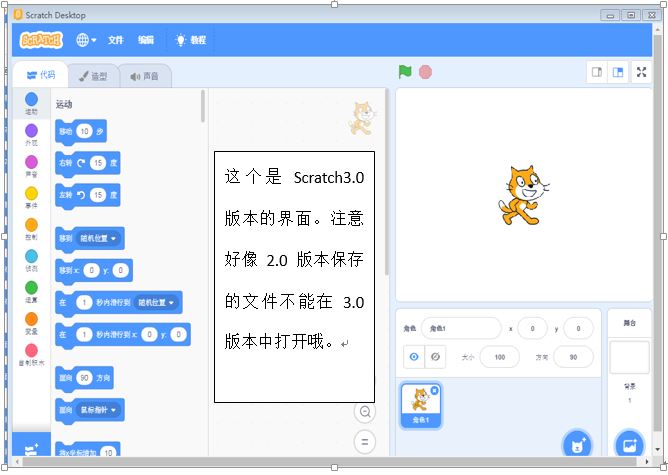Select the pink My Blocks category
The image size is (668, 475).
(x=31, y=355)
